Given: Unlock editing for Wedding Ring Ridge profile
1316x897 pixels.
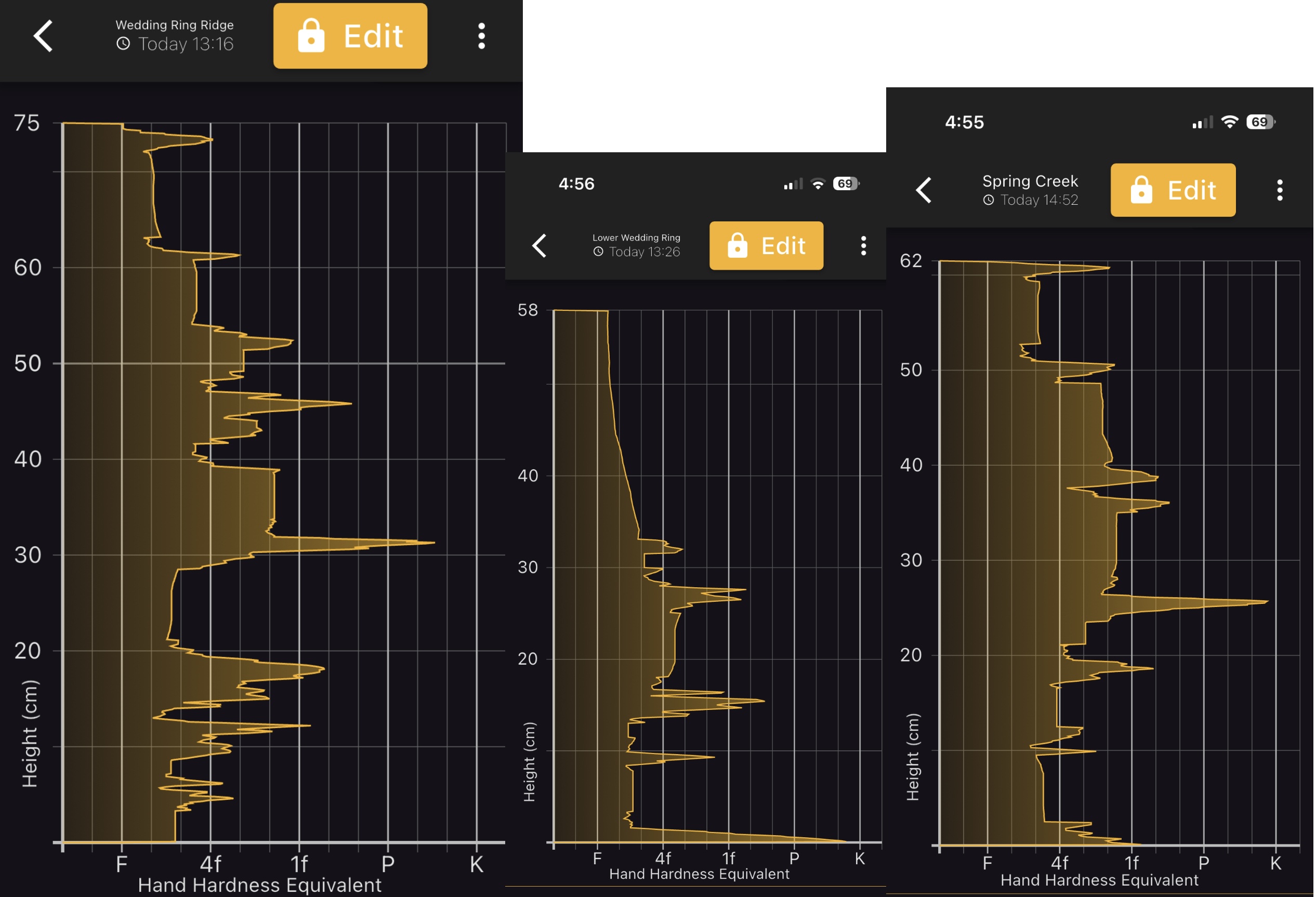Looking at the screenshot, I should click(350, 36).
